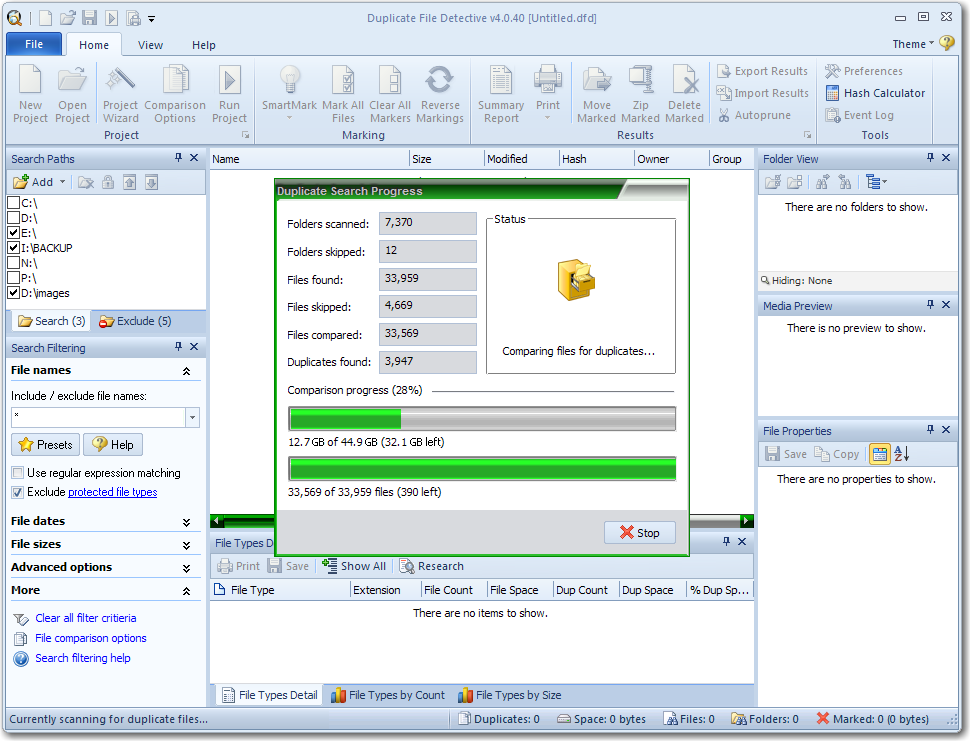Open the file names filter combo dropdown
This screenshot has height=741, width=970.
[192, 418]
